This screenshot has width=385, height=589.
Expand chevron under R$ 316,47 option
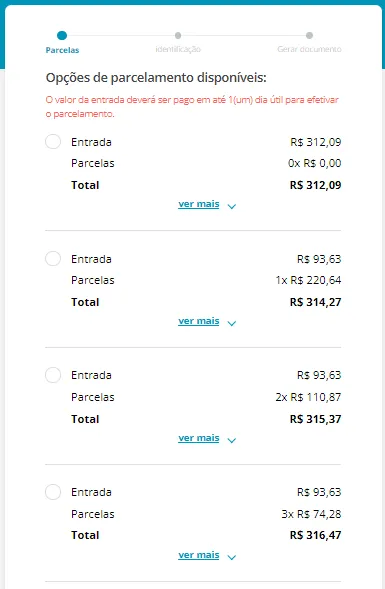point(232,557)
